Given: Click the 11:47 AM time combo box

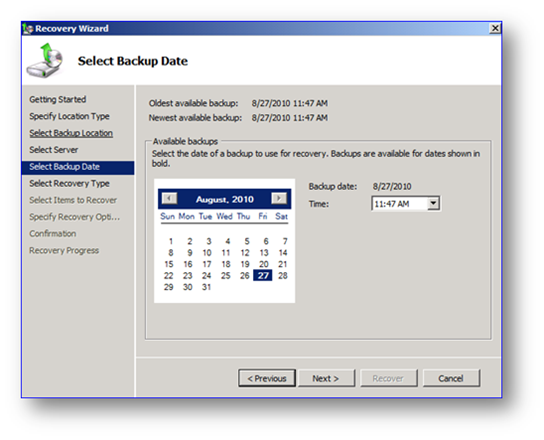Looking at the screenshot, I should 406,204.
